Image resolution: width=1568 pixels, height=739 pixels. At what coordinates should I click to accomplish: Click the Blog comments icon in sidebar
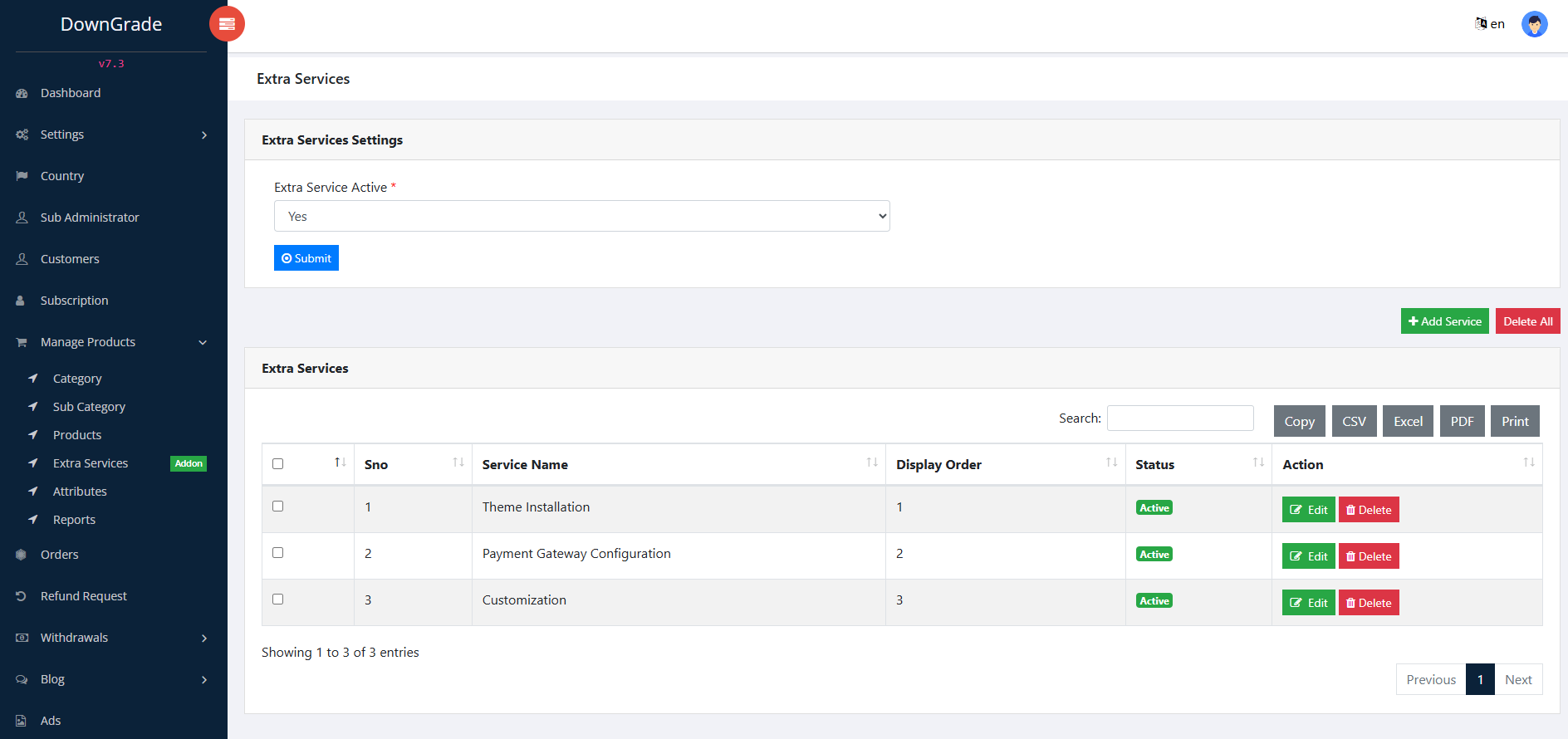(22, 679)
